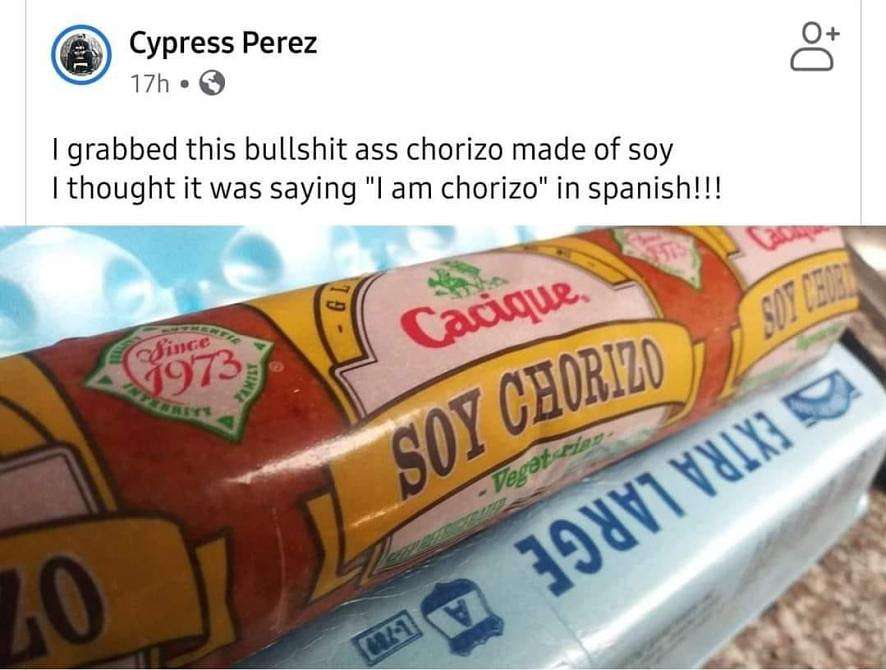Open the 17h post timestamp
The height and width of the screenshot is (670, 886).
pyautogui.click(x=150, y=85)
